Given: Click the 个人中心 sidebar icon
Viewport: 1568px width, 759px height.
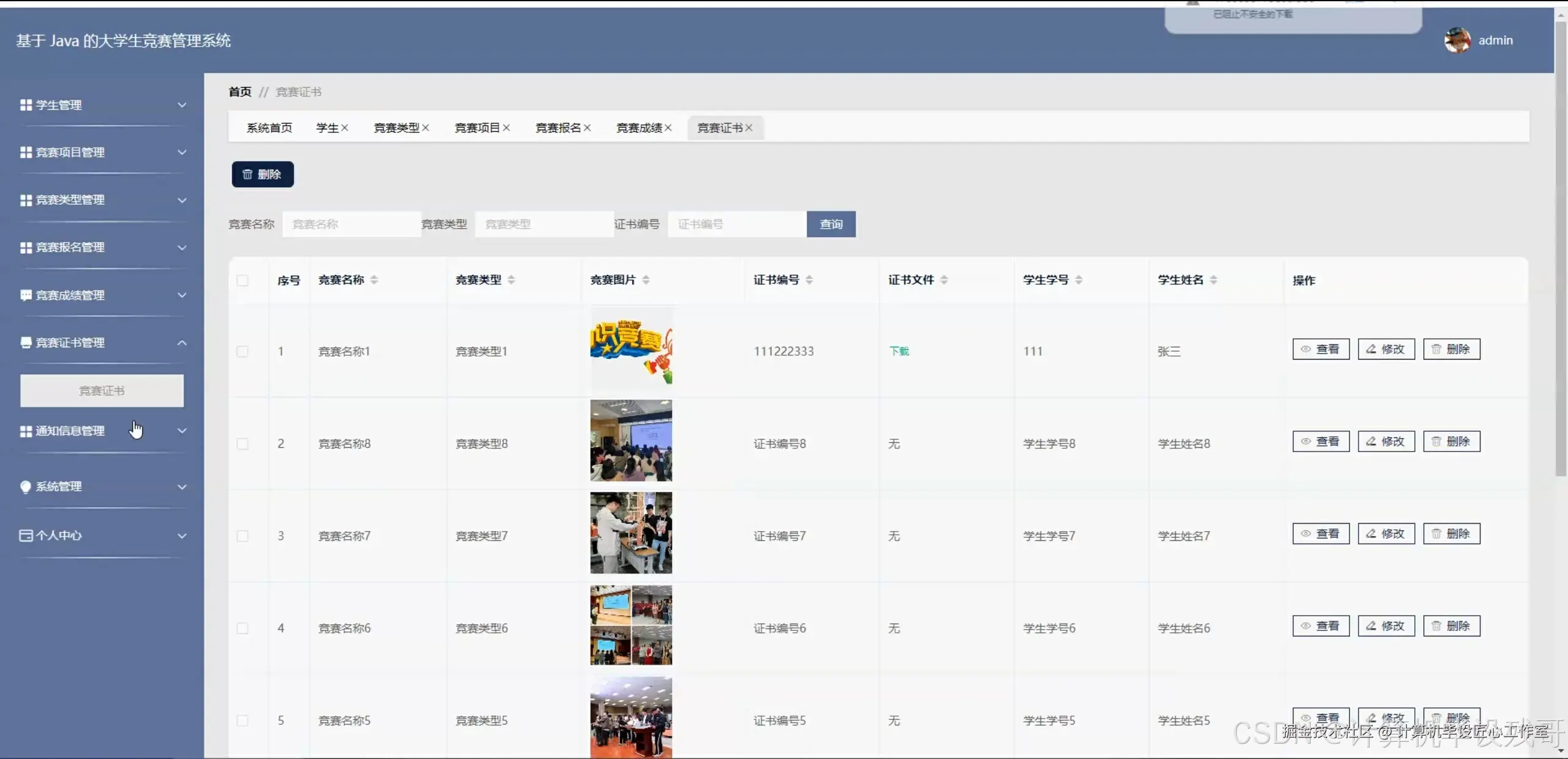Looking at the screenshot, I should [26, 535].
